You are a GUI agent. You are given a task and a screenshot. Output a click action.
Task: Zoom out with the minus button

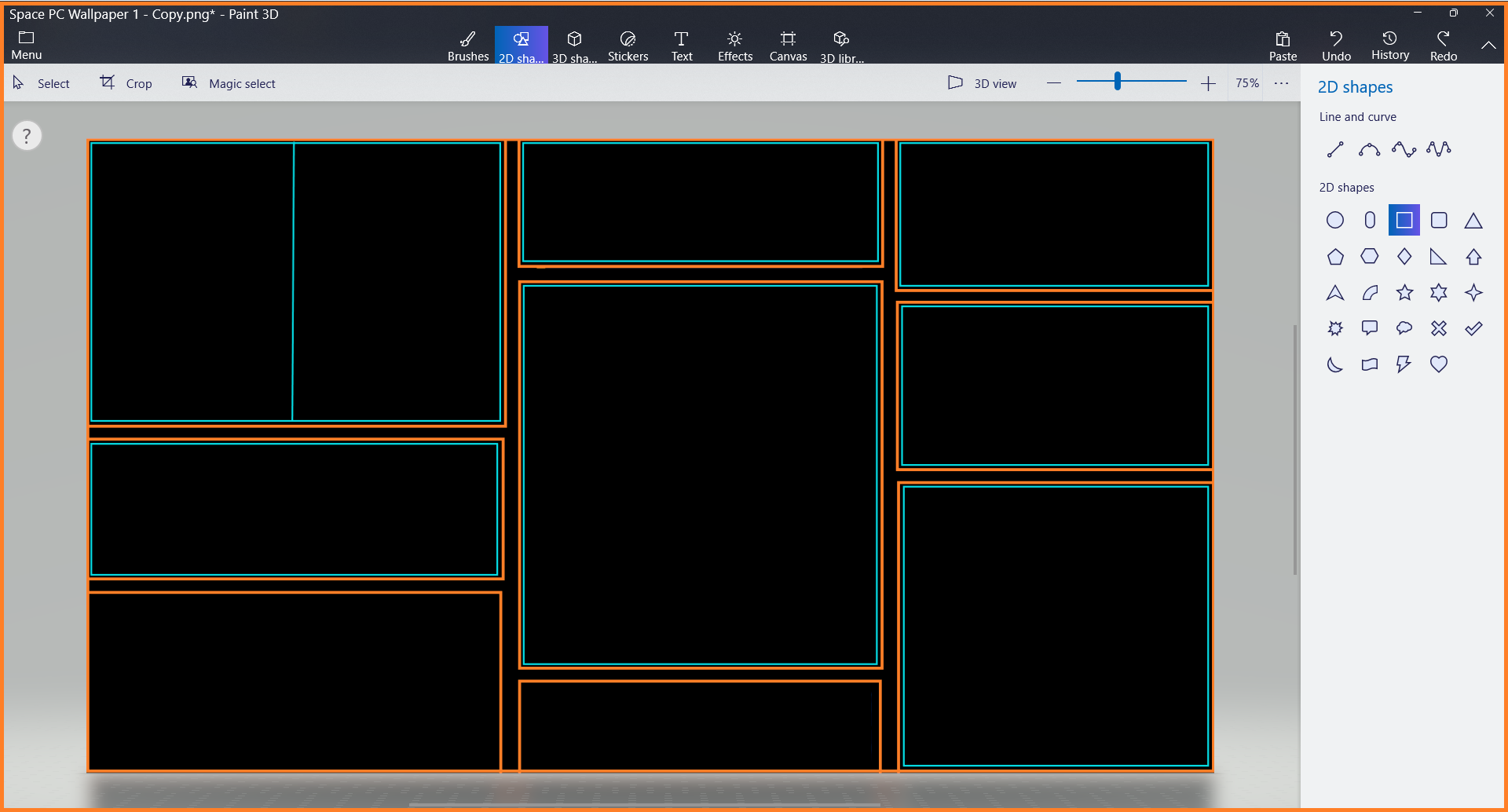point(1054,83)
